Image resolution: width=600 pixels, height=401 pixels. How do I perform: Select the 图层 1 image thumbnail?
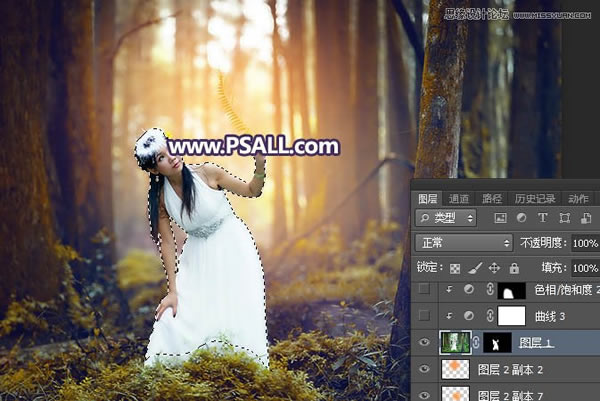[x=455, y=342]
